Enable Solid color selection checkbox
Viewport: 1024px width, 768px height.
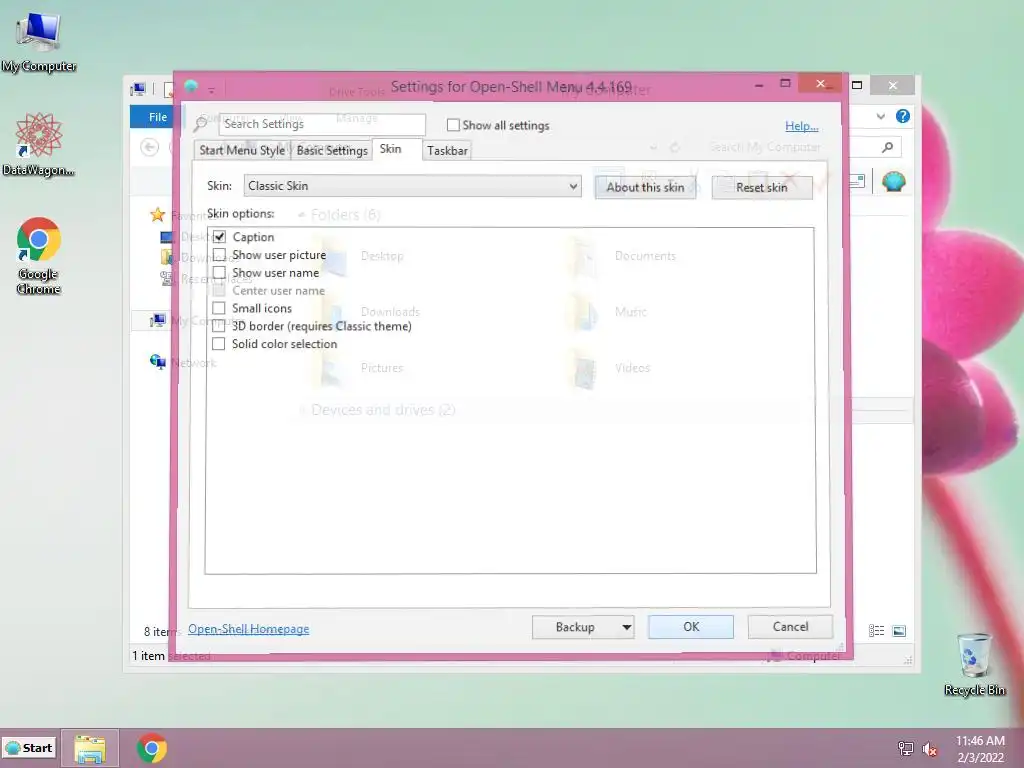(x=219, y=344)
